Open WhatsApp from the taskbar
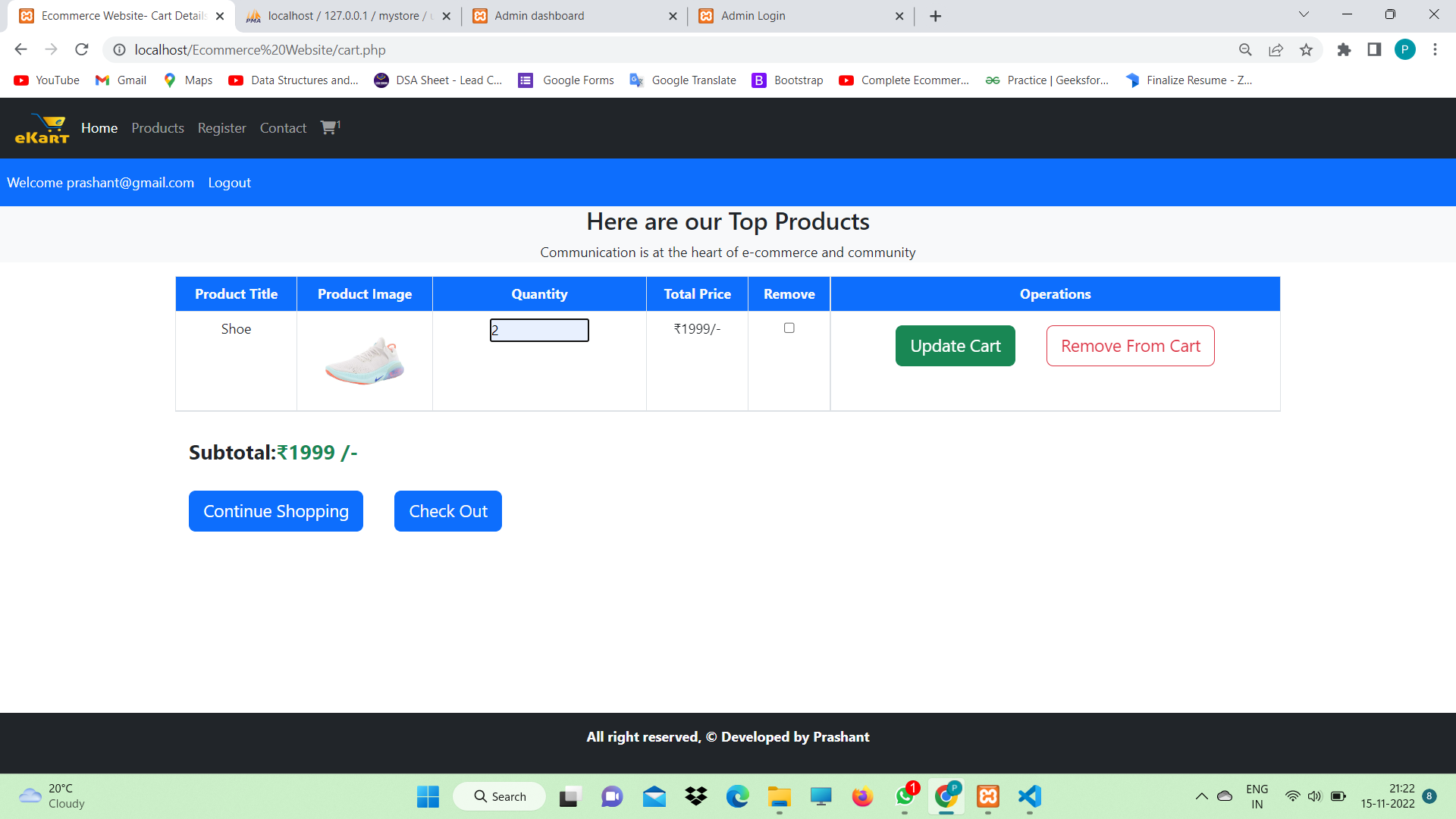1456x819 pixels. click(x=904, y=796)
